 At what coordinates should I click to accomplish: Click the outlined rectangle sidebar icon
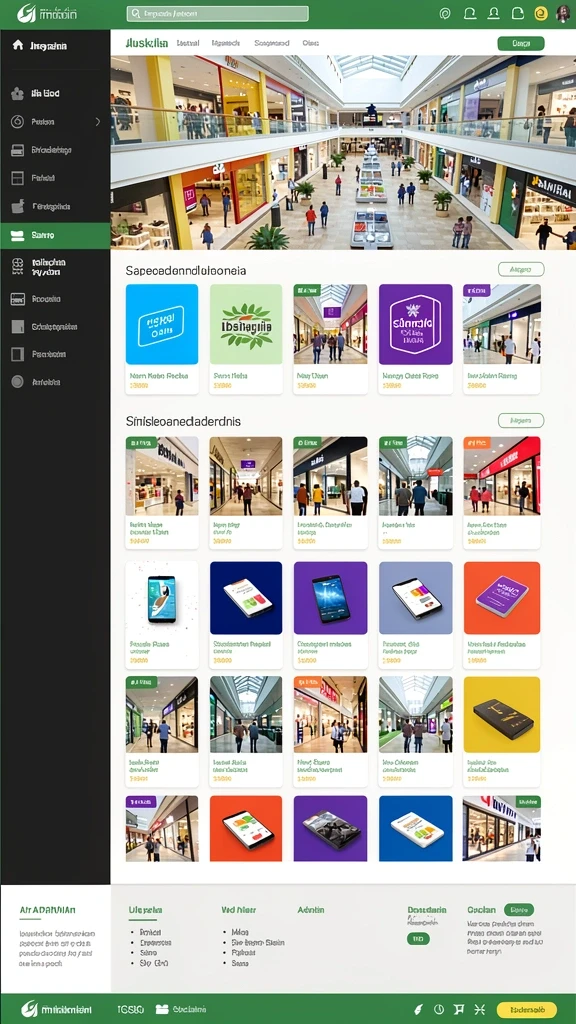click(x=18, y=355)
